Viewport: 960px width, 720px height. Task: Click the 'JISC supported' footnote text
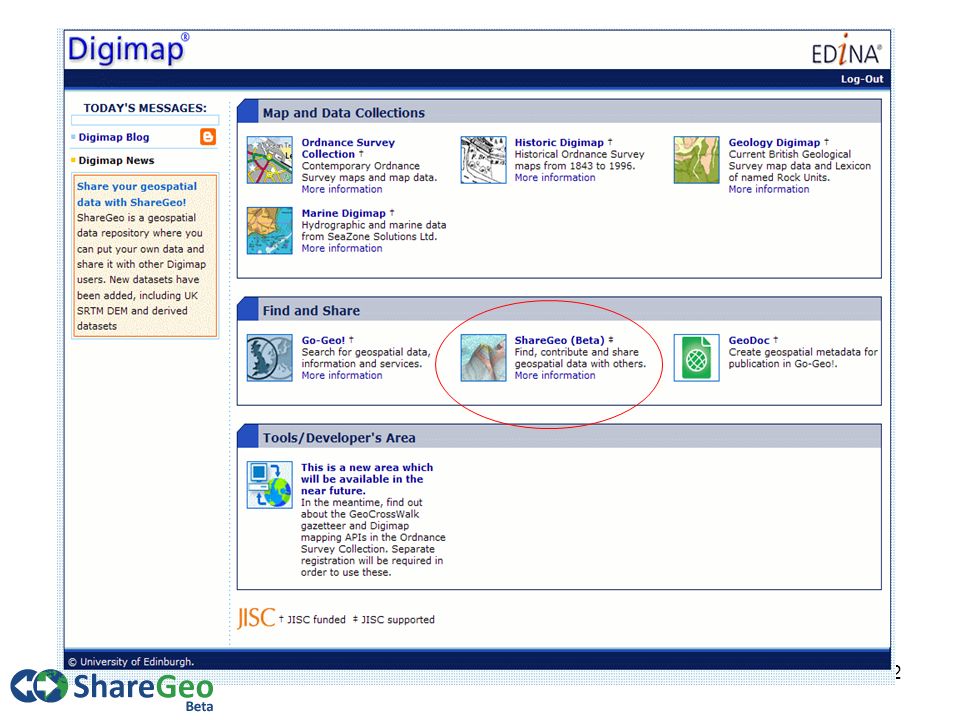398,620
